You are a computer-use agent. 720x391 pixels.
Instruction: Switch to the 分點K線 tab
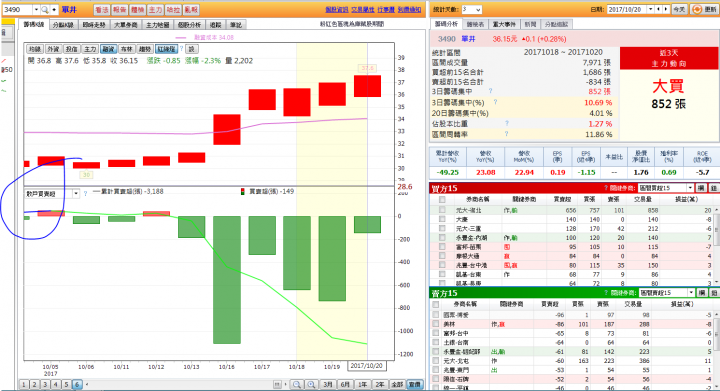pyautogui.click(x=63, y=25)
